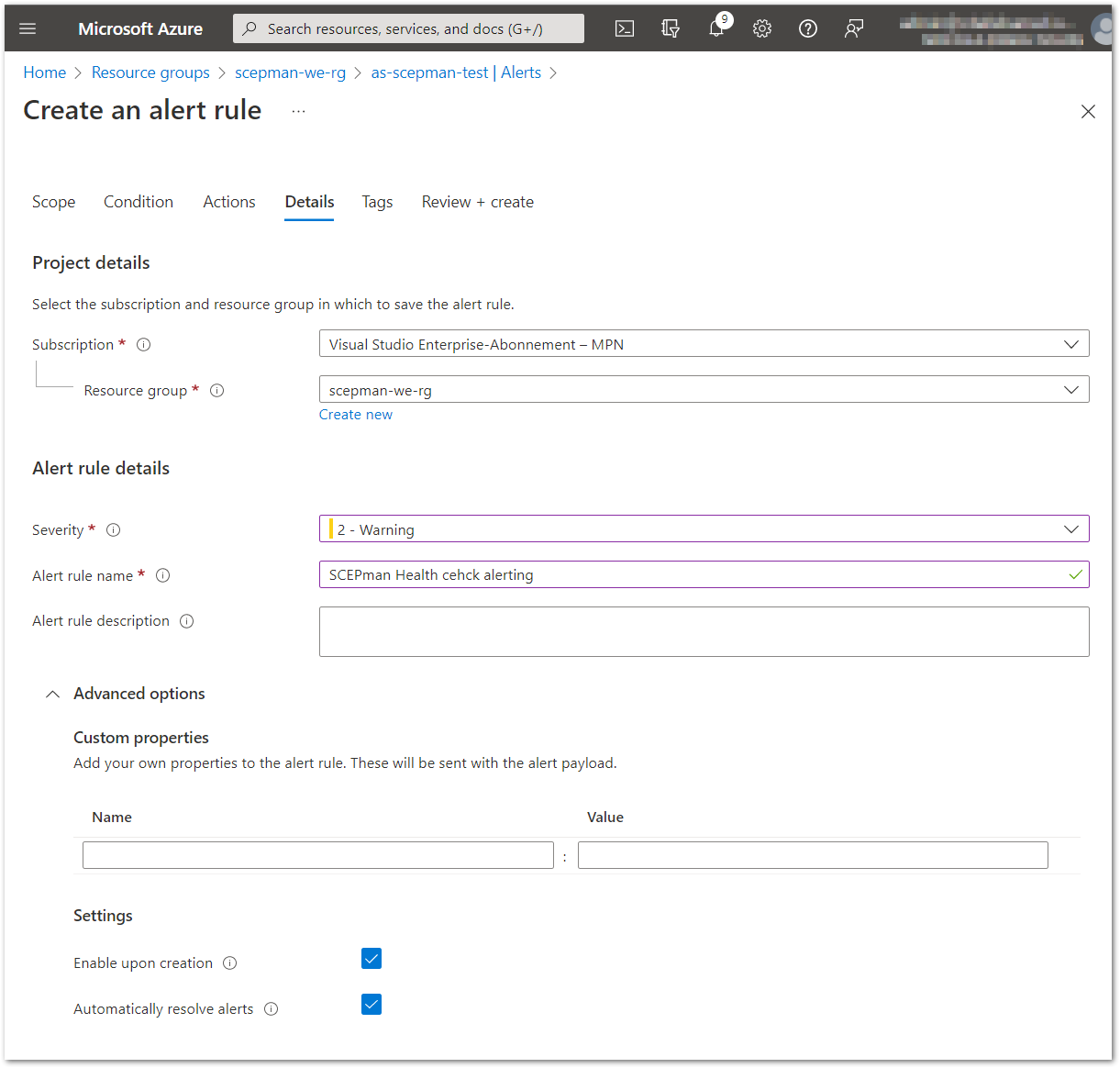Click the Alert rule description text area

click(704, 631)
